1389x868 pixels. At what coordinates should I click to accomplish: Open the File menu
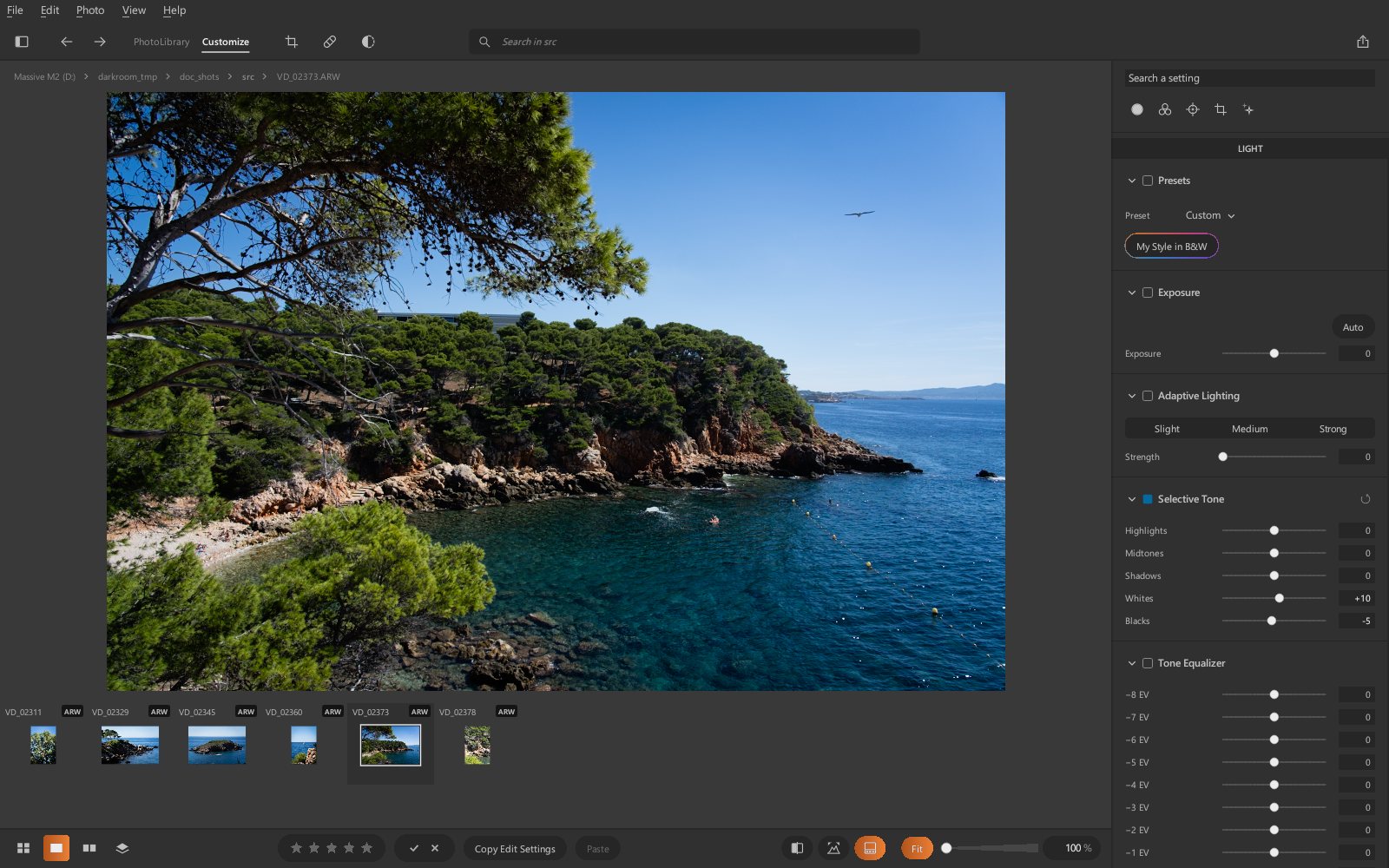coord(15,10)
